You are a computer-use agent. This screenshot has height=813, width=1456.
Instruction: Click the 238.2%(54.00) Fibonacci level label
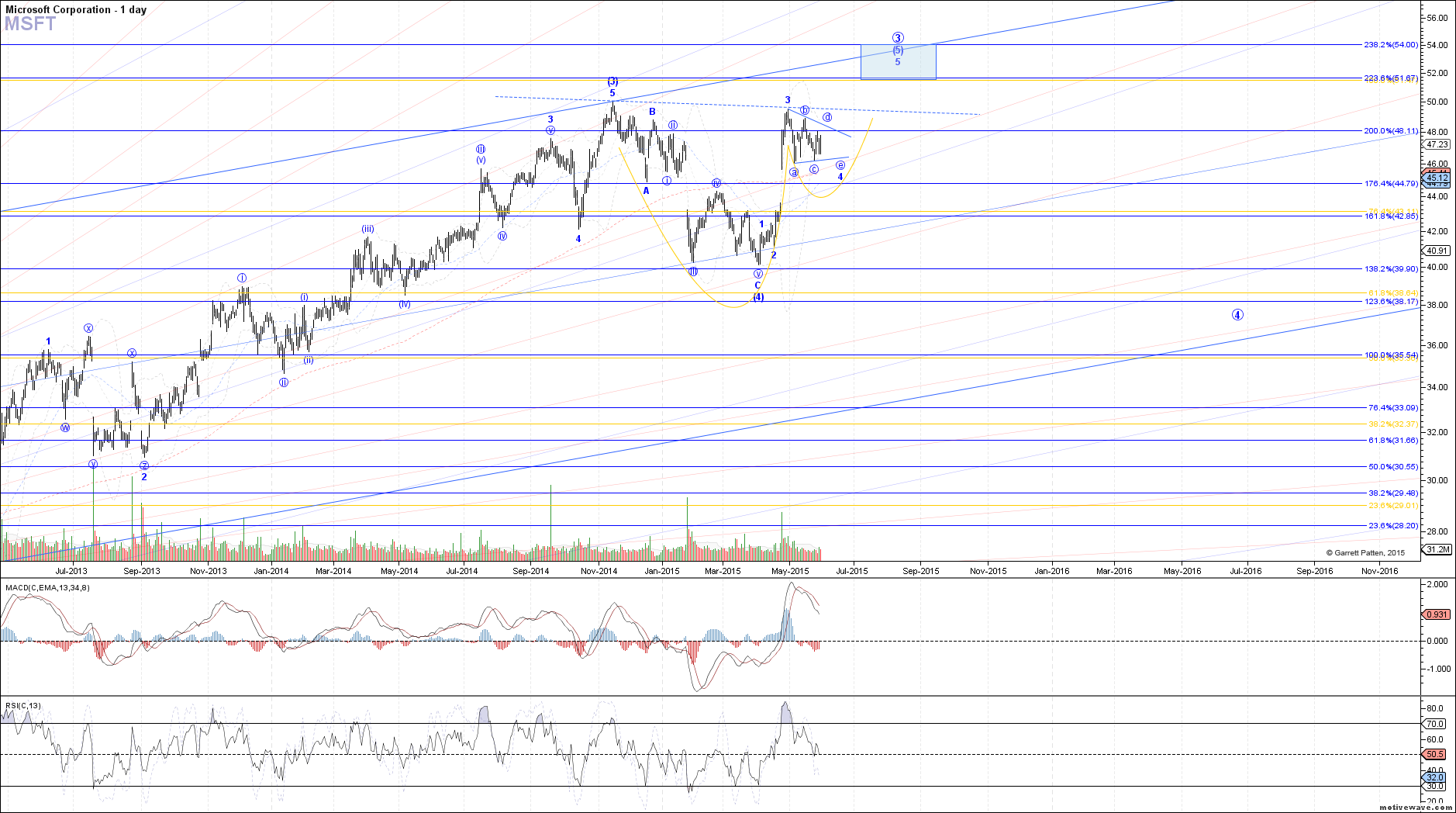point(1391,45)
